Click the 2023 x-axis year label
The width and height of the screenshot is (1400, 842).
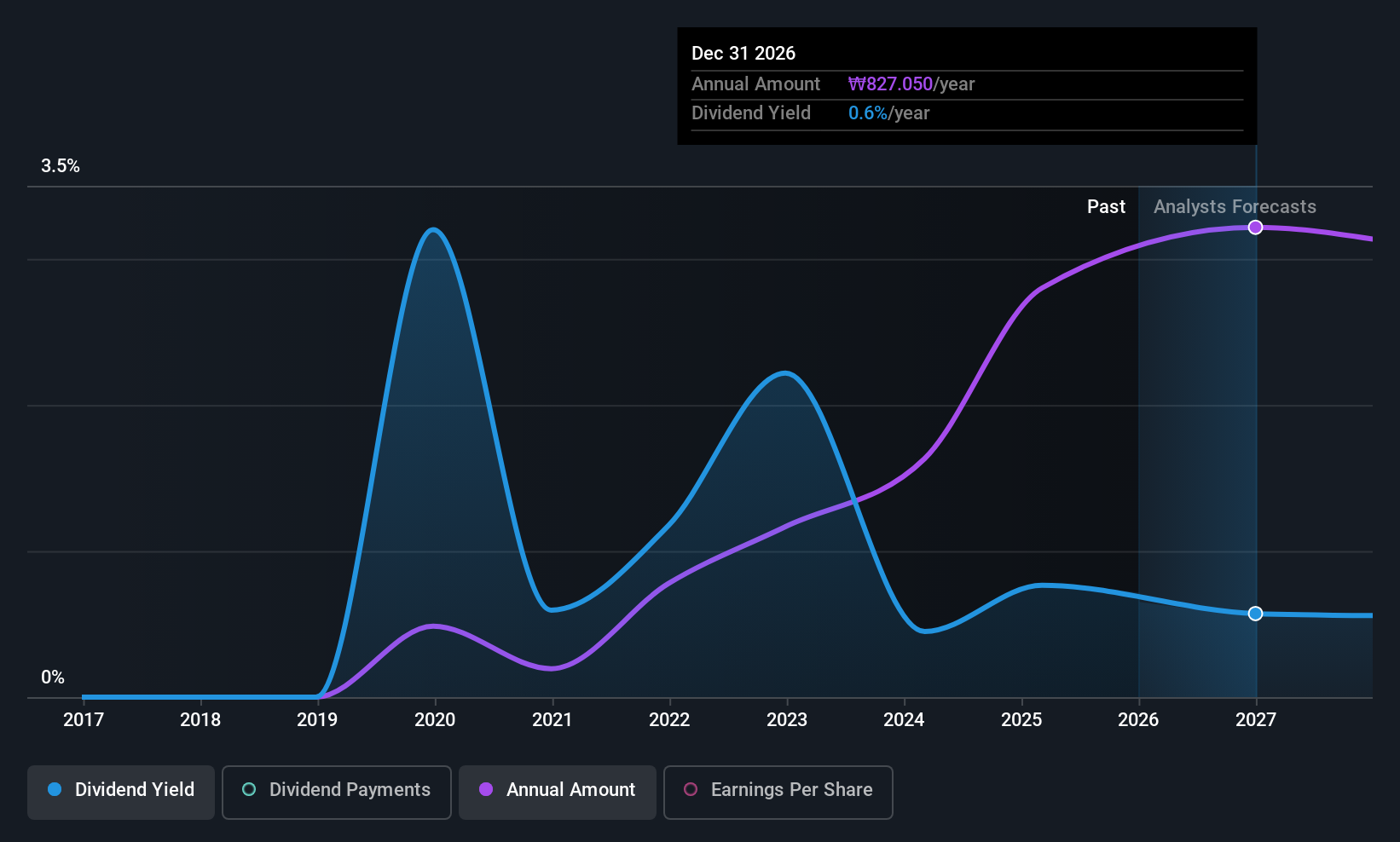(x=787, y=720)
